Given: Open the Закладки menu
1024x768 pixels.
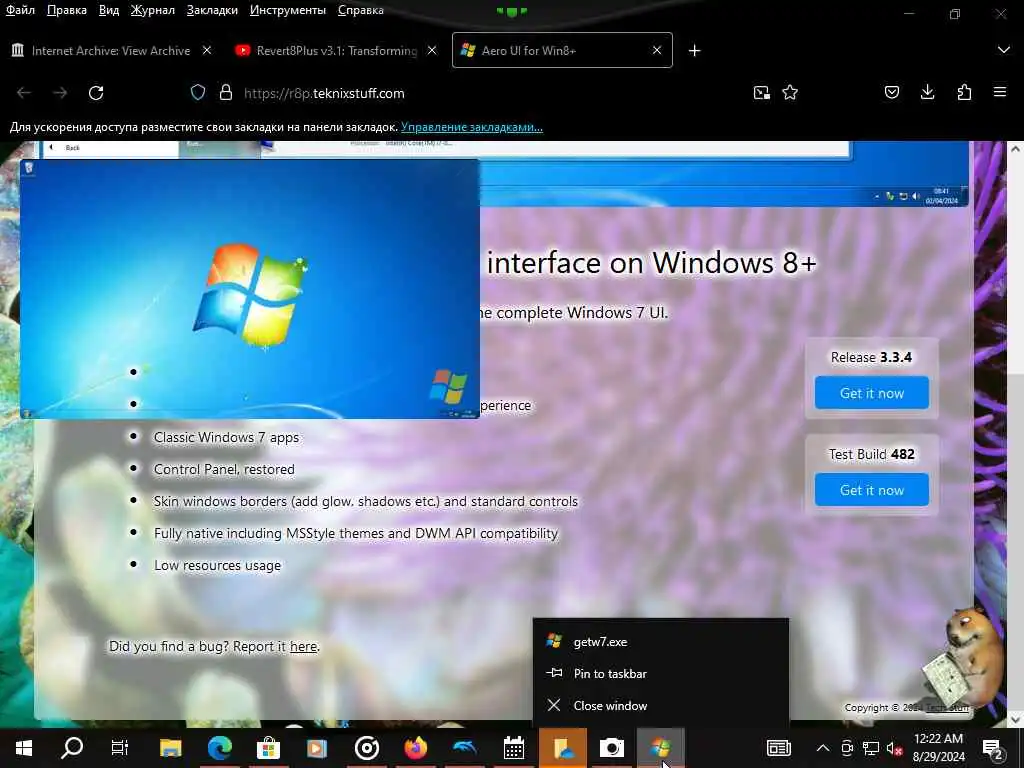Looking at the screenshot, I should (x=212, y=10).
